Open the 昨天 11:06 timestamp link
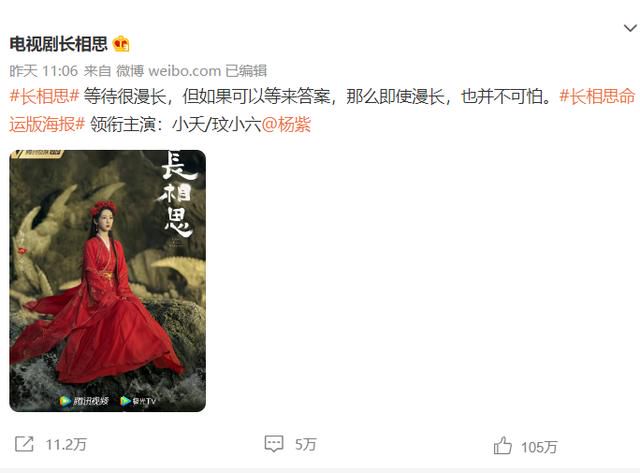Screen dimensions: 640x473 coord(44,71)
